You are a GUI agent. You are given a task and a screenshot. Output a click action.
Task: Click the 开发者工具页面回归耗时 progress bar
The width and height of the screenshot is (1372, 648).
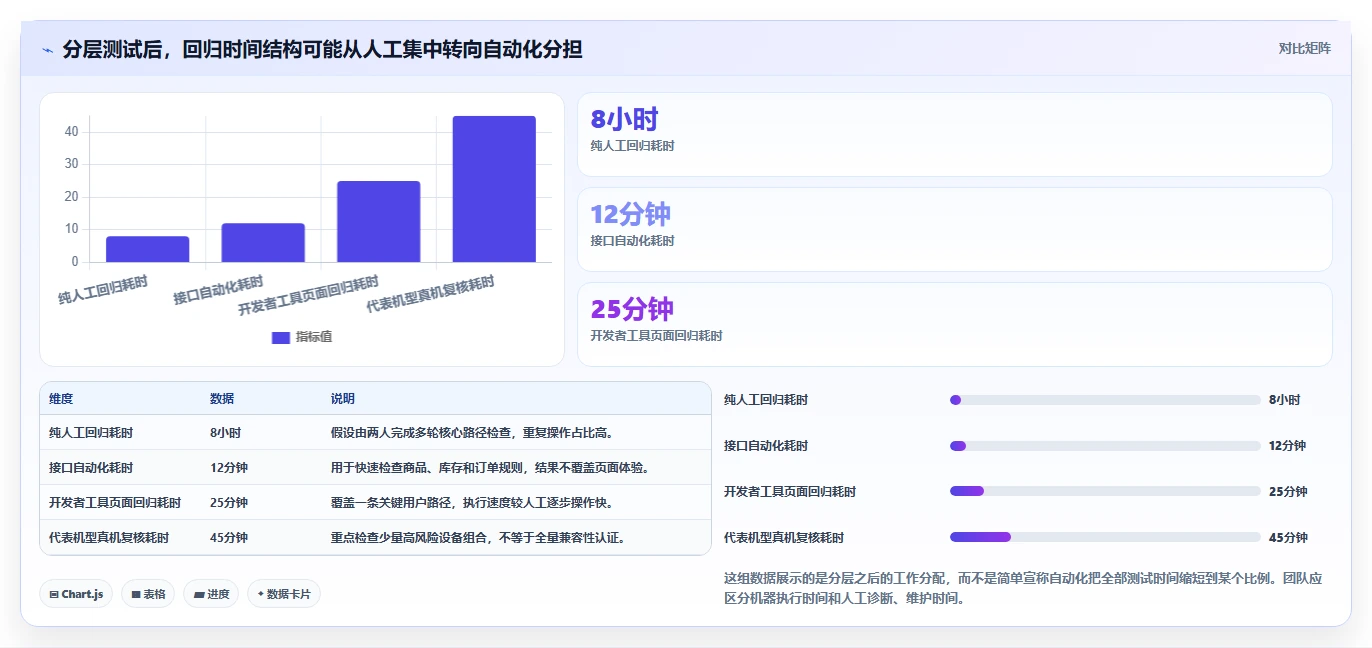point(1105,491)
